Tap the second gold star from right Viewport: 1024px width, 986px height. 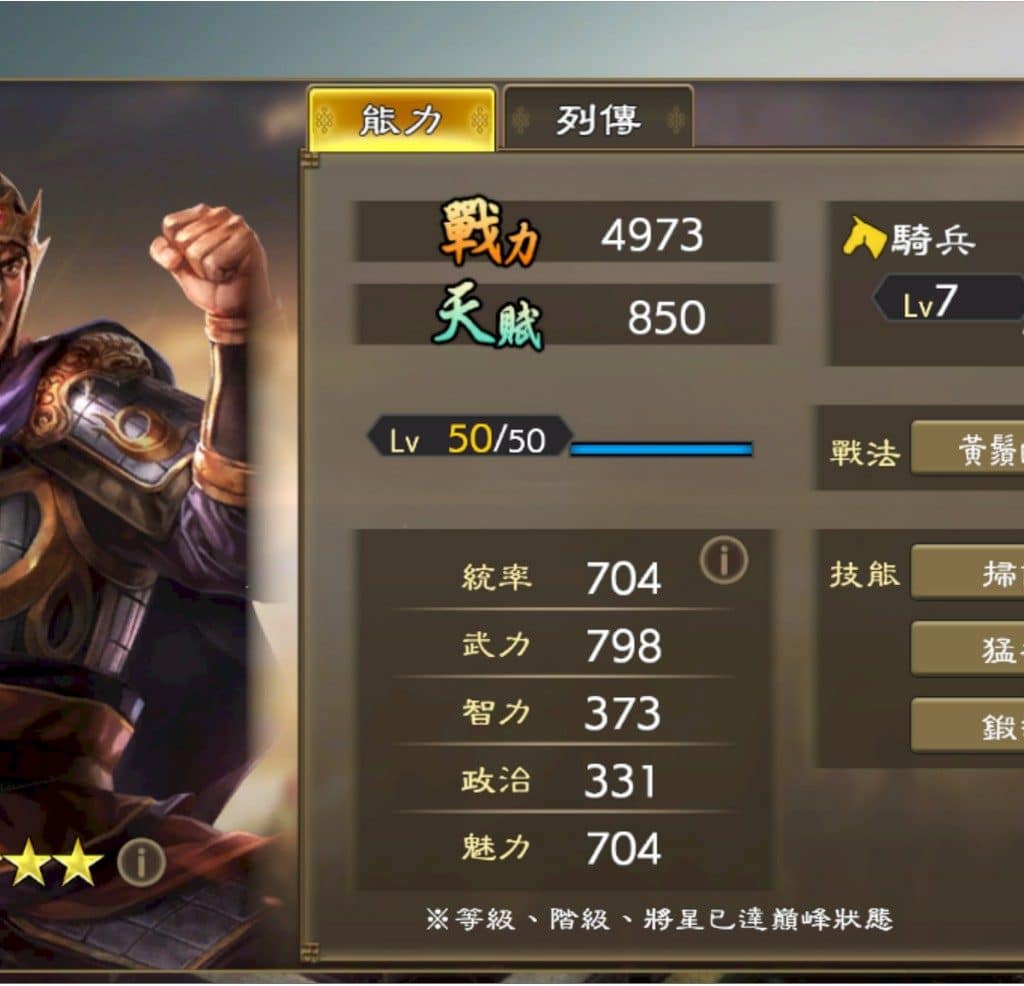tap(29, 863)
